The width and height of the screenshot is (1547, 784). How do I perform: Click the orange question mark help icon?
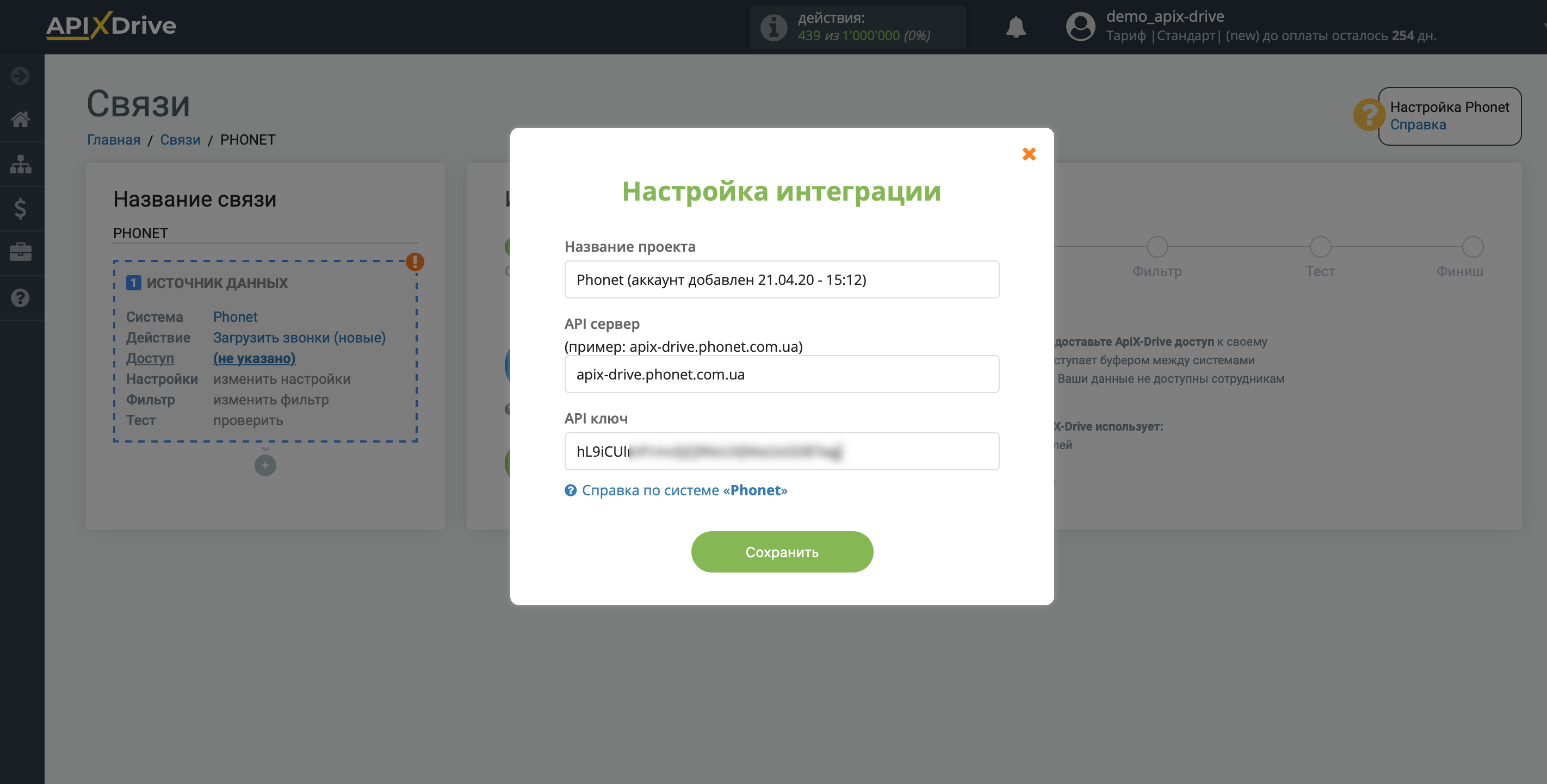[x=1368, y=115]
